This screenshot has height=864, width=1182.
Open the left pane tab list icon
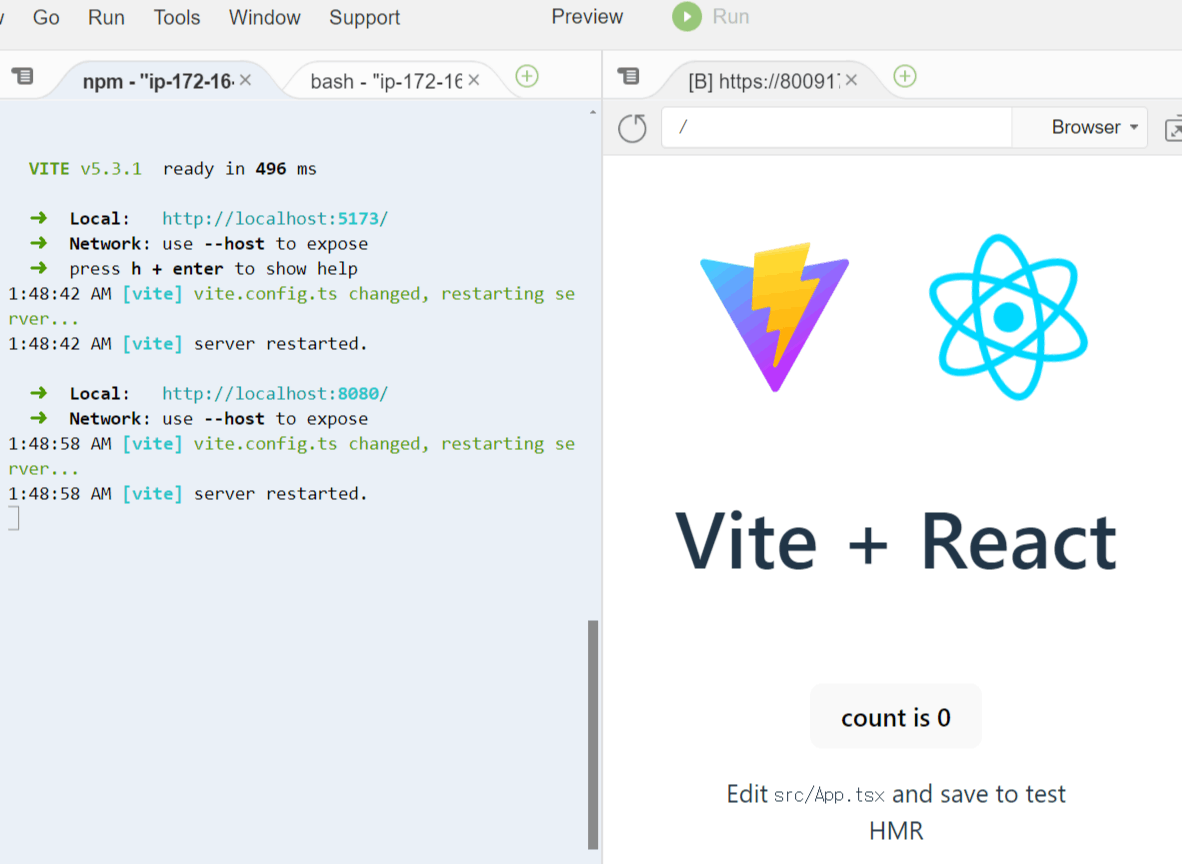(x=23, y=75)
